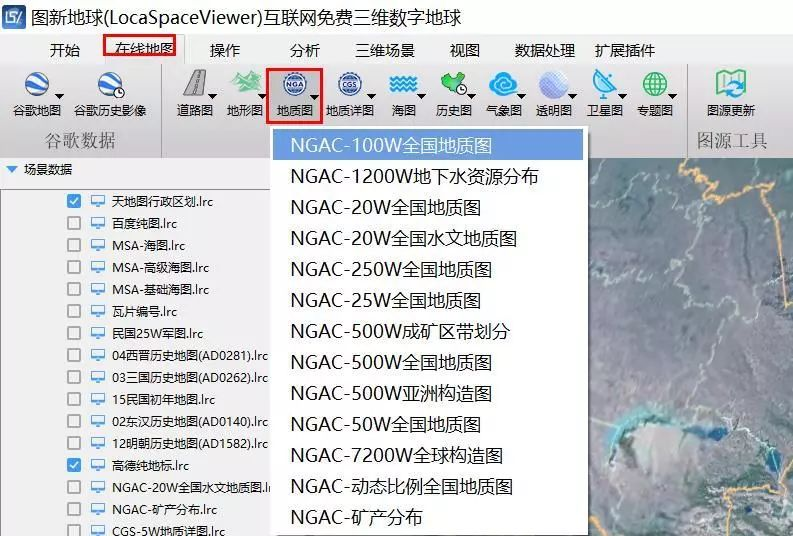The image size is (793, 536).
Task: Open the 数据处理 ribbon tab
Action: pyautogui.click(x=545, y=50)
